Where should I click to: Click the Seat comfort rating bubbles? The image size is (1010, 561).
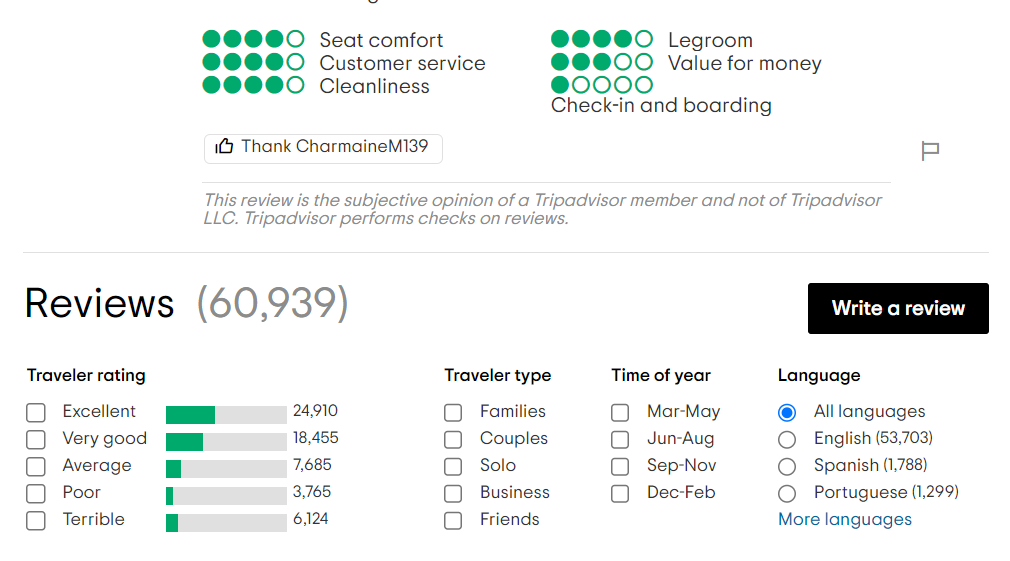(253, 39)
